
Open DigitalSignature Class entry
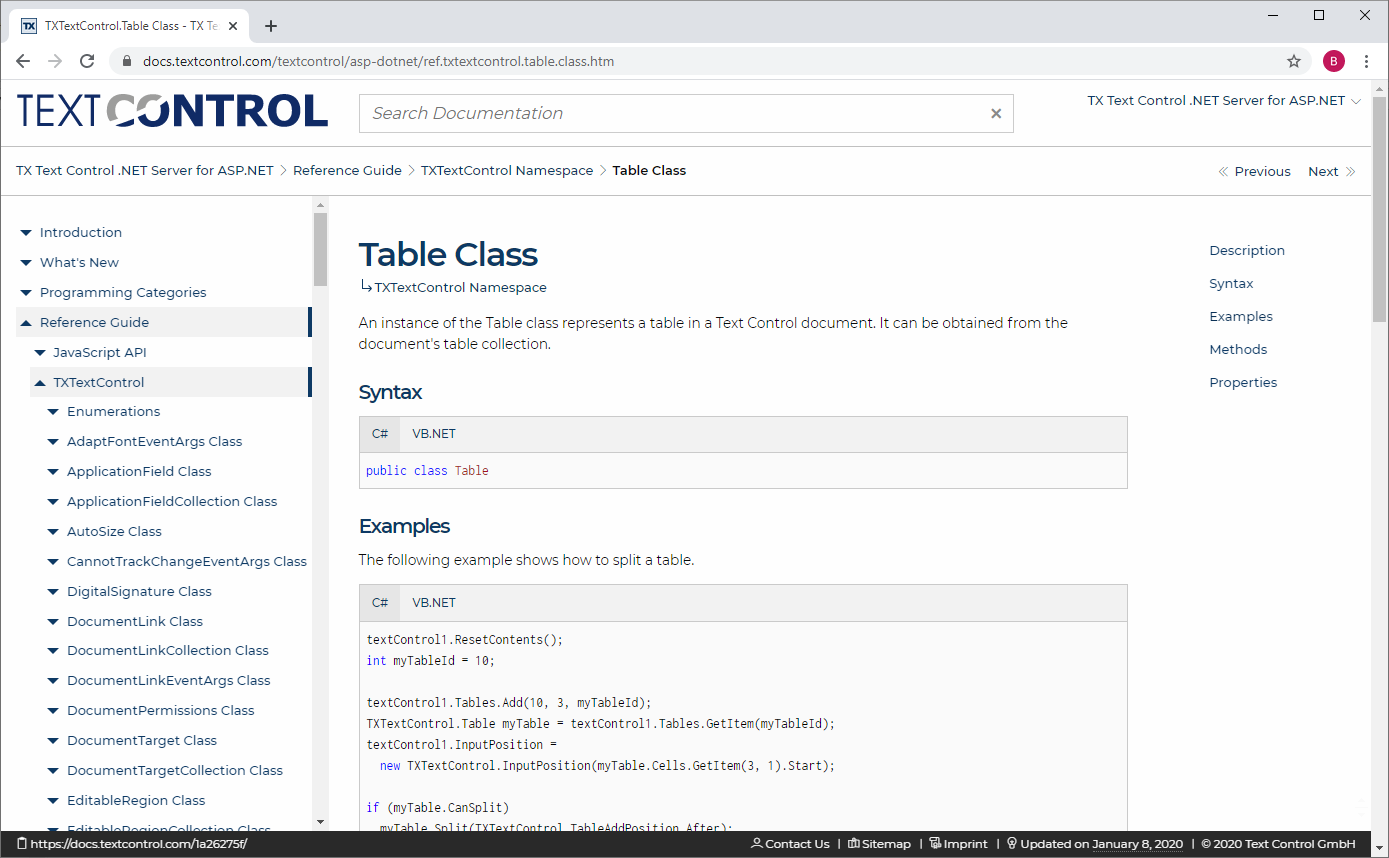pyautogui.click(x=139, y=592)
